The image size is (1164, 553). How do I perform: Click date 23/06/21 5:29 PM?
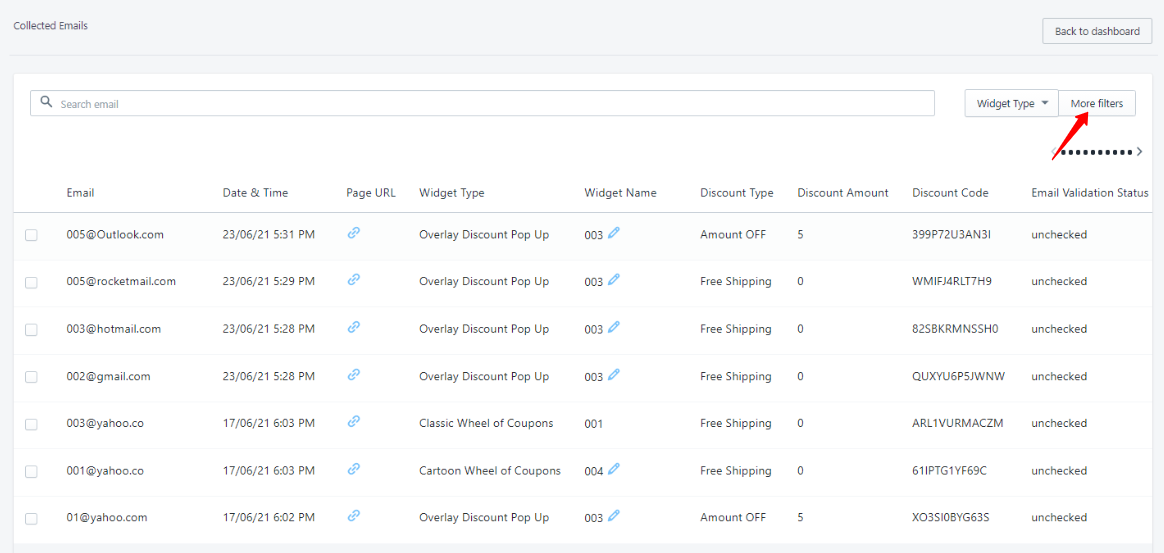(269, 281)
